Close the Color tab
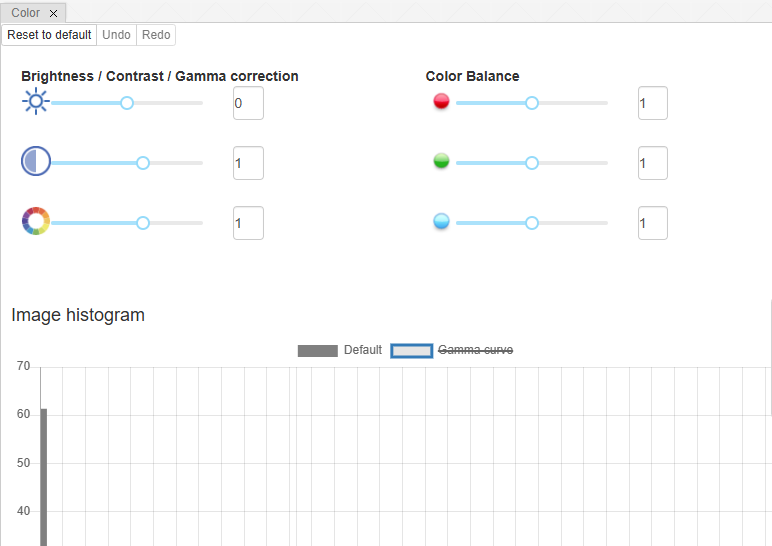772x546 pixels. (x=54, y=13)
